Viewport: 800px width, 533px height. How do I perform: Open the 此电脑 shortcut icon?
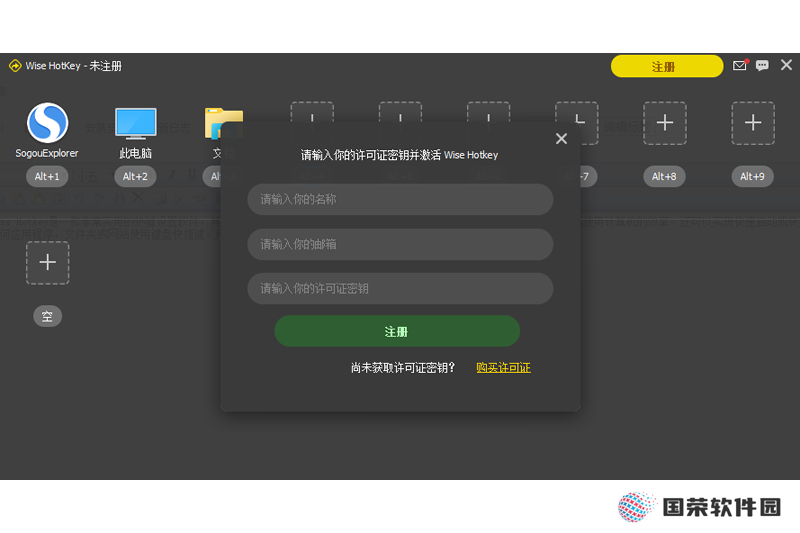136,123
